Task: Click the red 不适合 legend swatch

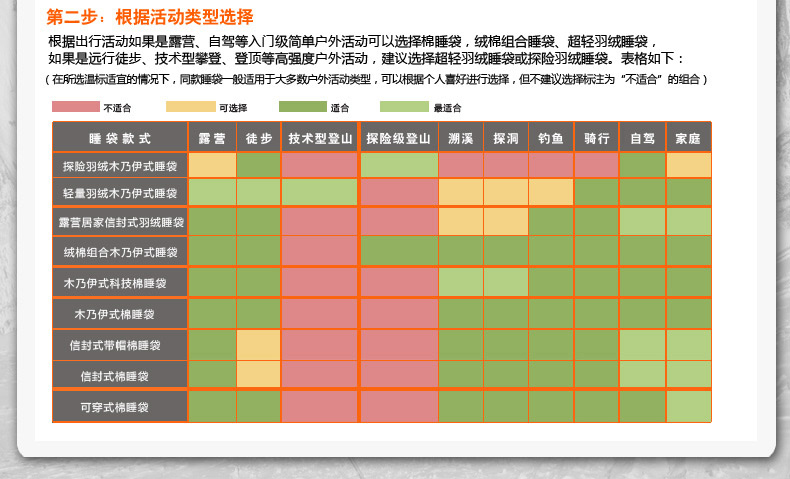Action: [x=76, y=106]
